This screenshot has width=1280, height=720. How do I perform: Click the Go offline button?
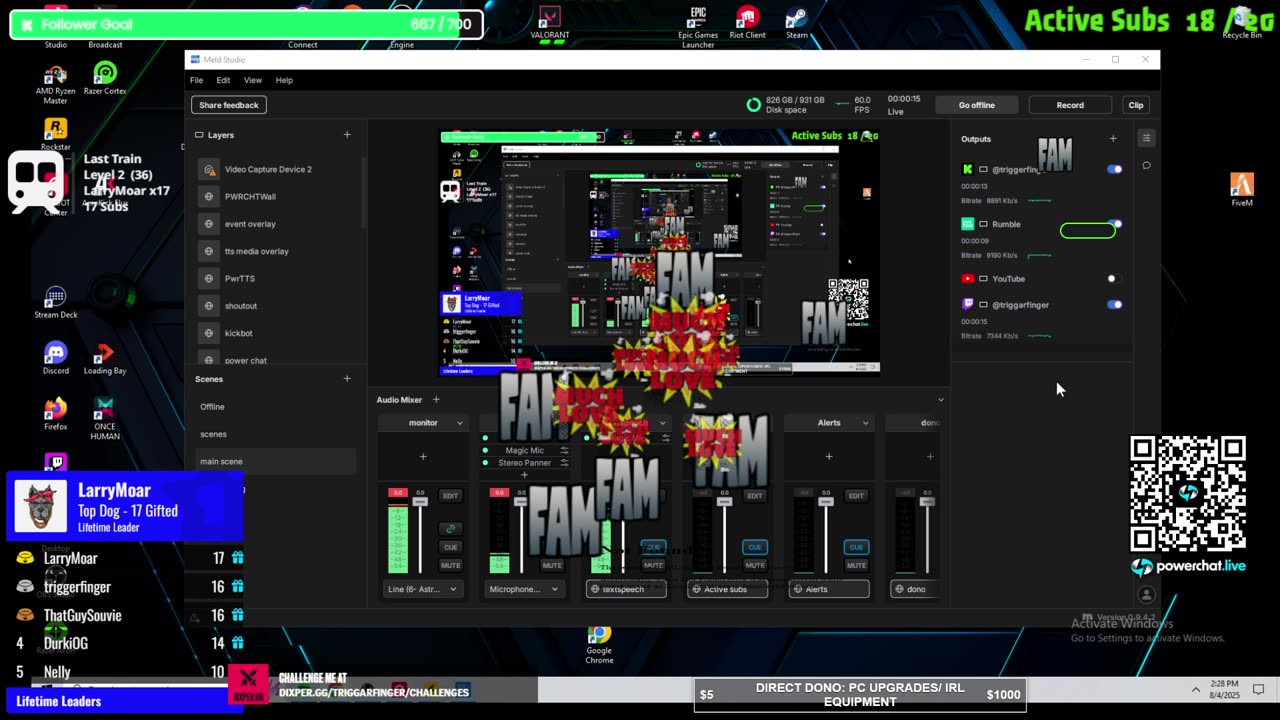point(977,105)
